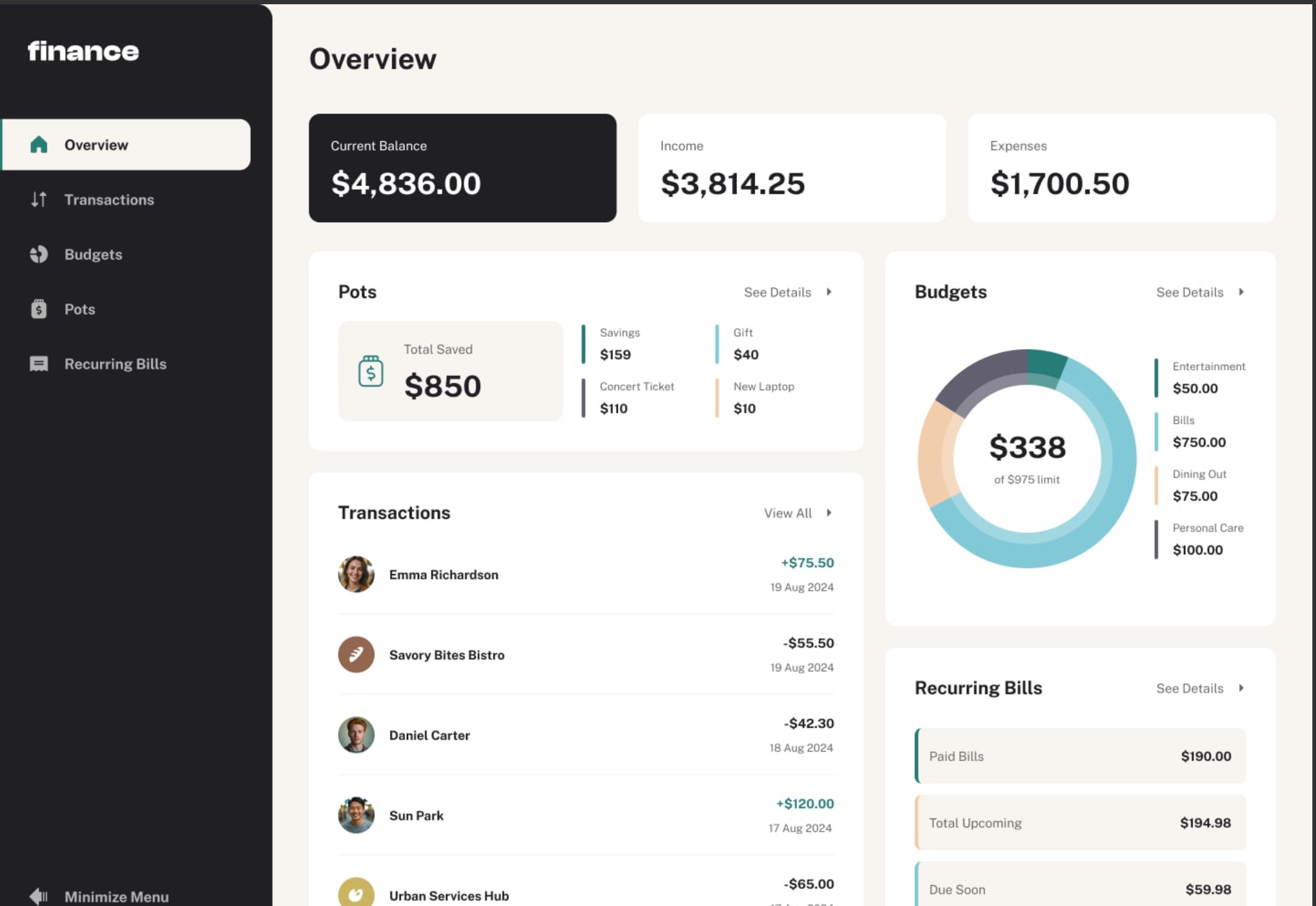Viewport: 1316px width, 906px height.
Task: Open Budgets from the sidebar
Action: (x=94, y=254)
